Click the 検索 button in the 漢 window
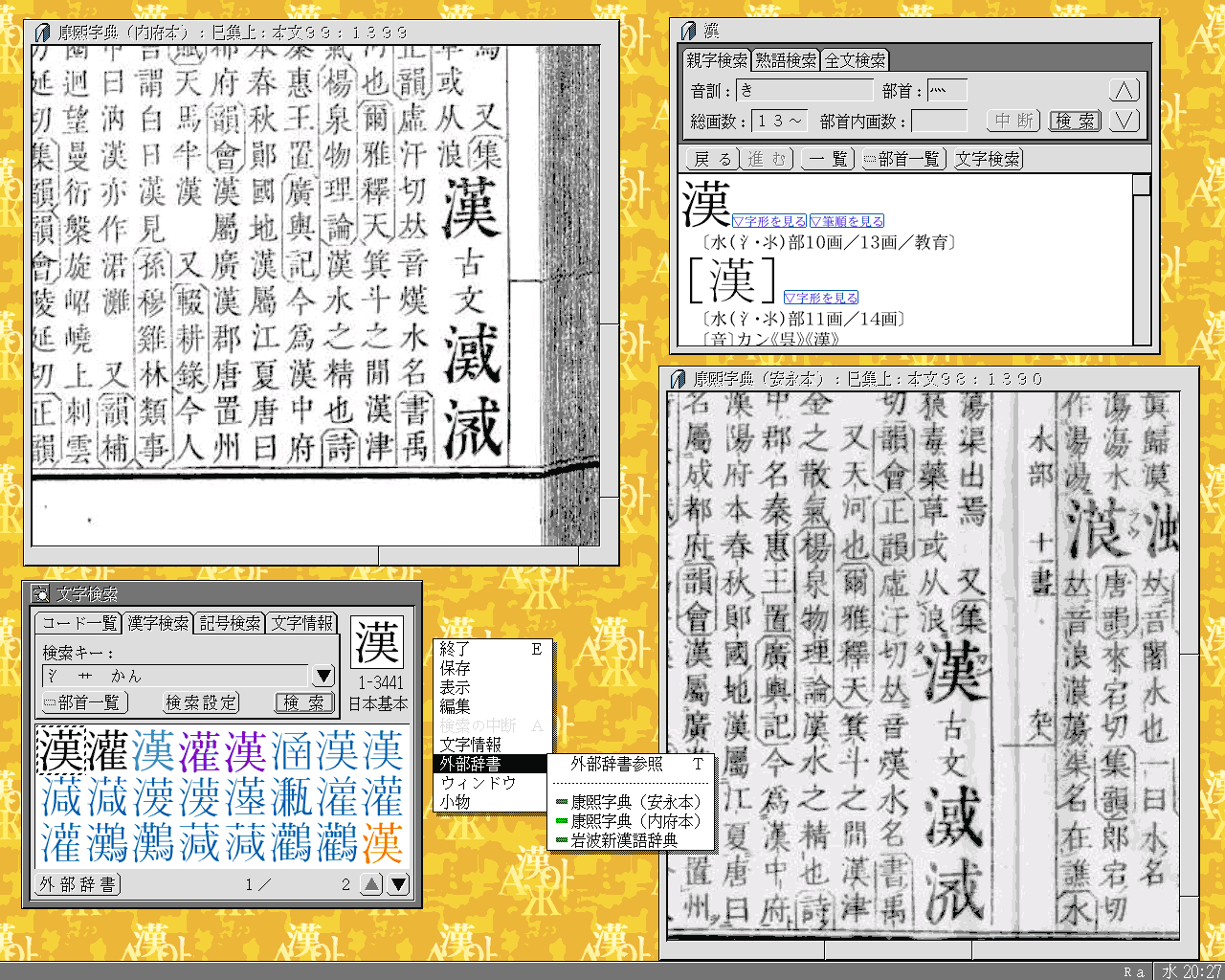This screenshot has width=1225, height=980. pyautogui.click(x=1075, y=121)
